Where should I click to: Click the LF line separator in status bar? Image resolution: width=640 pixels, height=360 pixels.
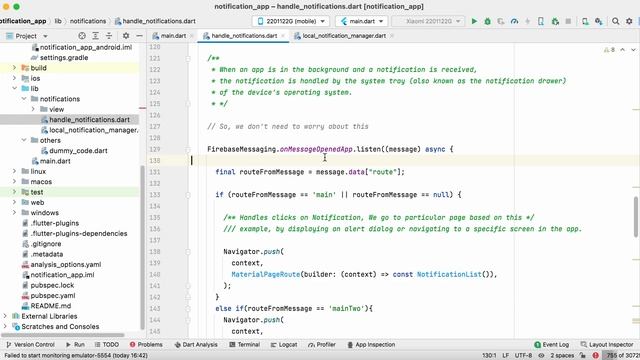coord(506,356)
